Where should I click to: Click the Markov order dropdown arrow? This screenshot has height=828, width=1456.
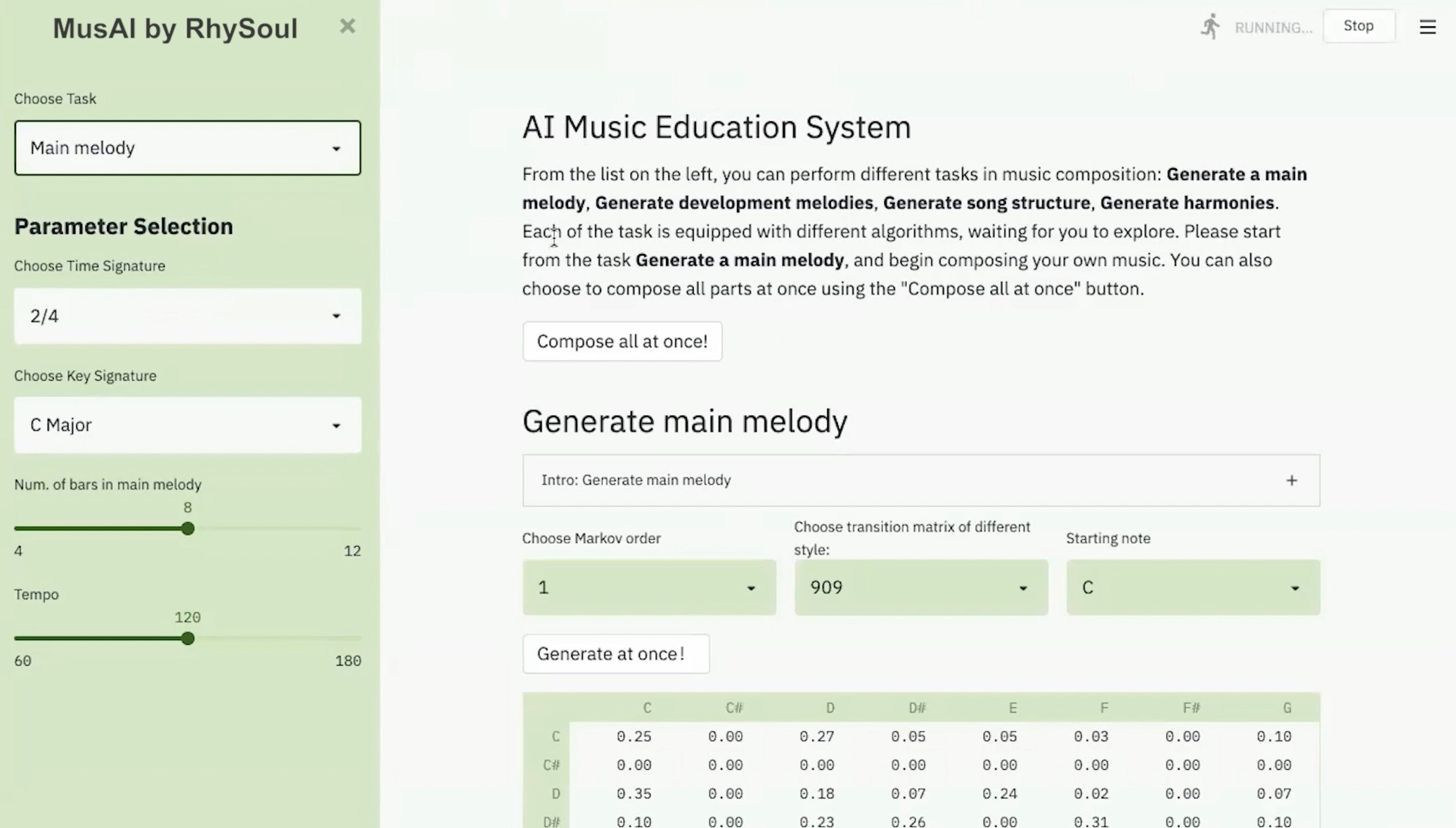click(x=751, y=588)
